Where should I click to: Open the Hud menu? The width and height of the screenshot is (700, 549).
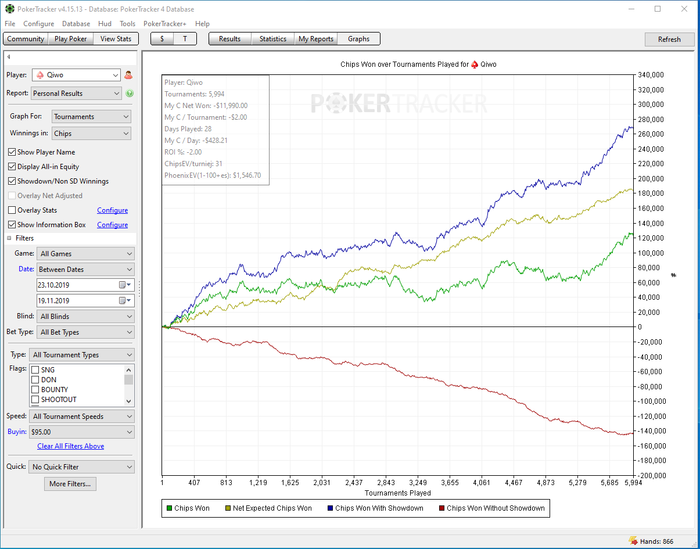click(104, 24)
